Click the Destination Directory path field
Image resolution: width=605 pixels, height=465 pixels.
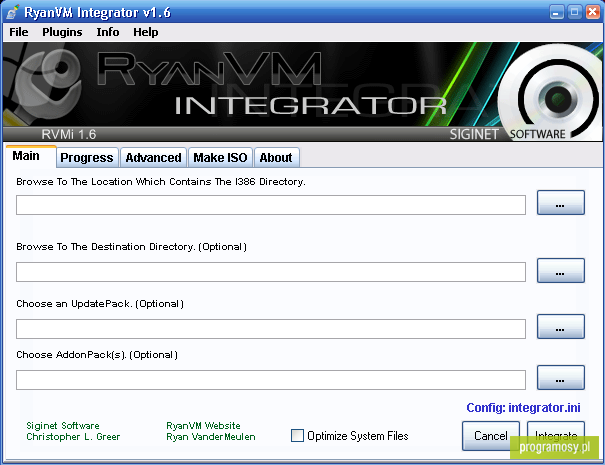tap(271, 272)
